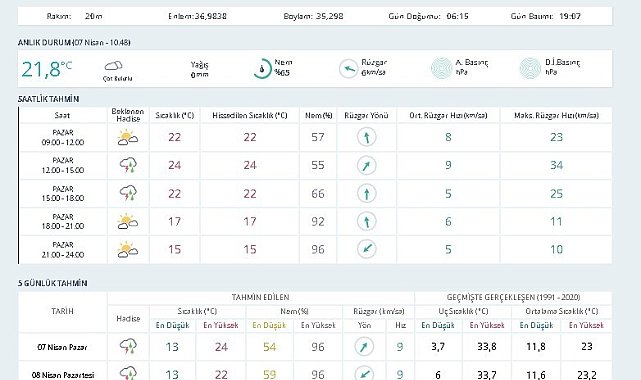Click the partly sunny icon for 18:00-21:00
The width and height of the screenshot is (641, 380).
tap(128, 221)
